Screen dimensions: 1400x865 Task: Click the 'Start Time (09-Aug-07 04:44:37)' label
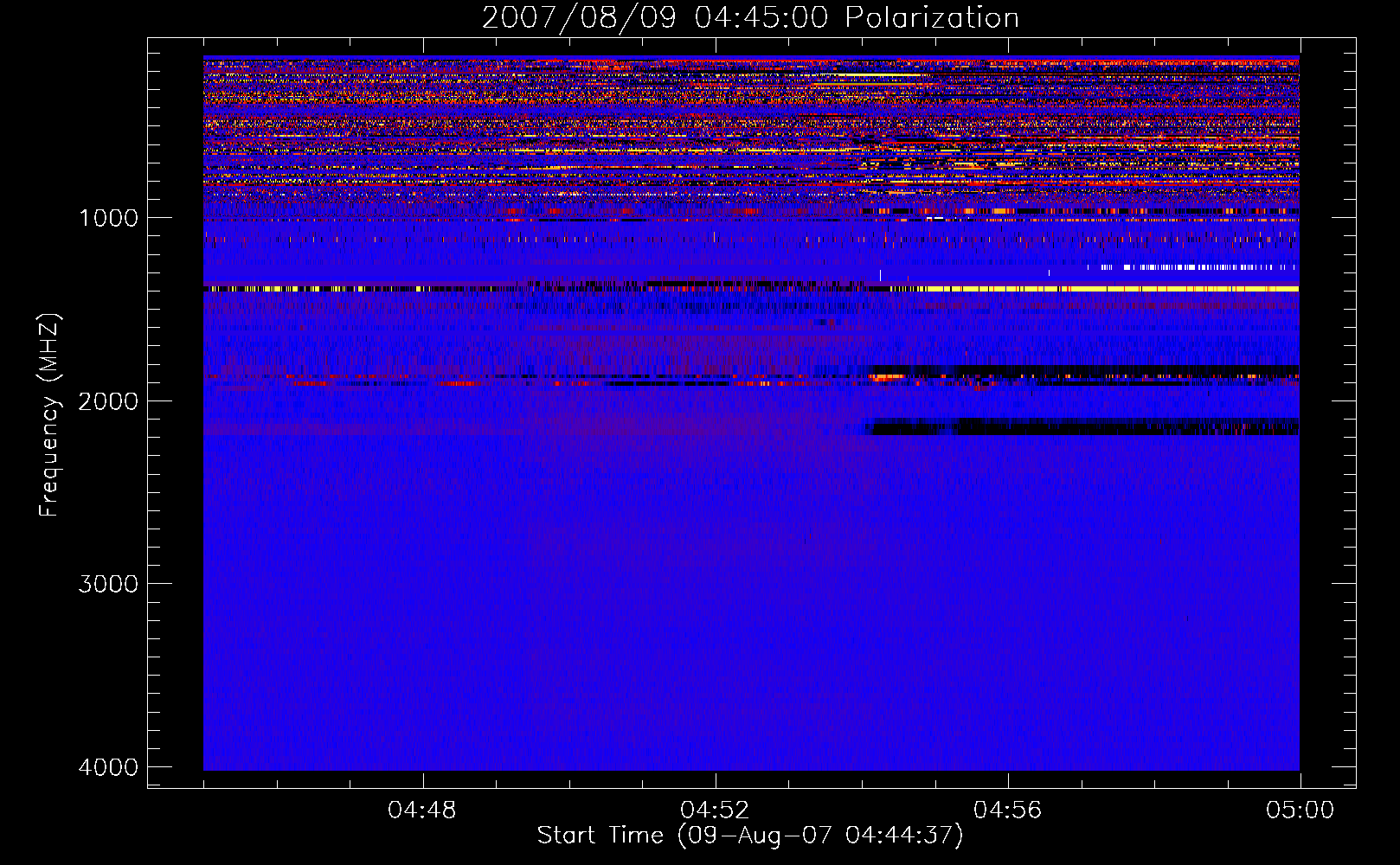point(750,836)
